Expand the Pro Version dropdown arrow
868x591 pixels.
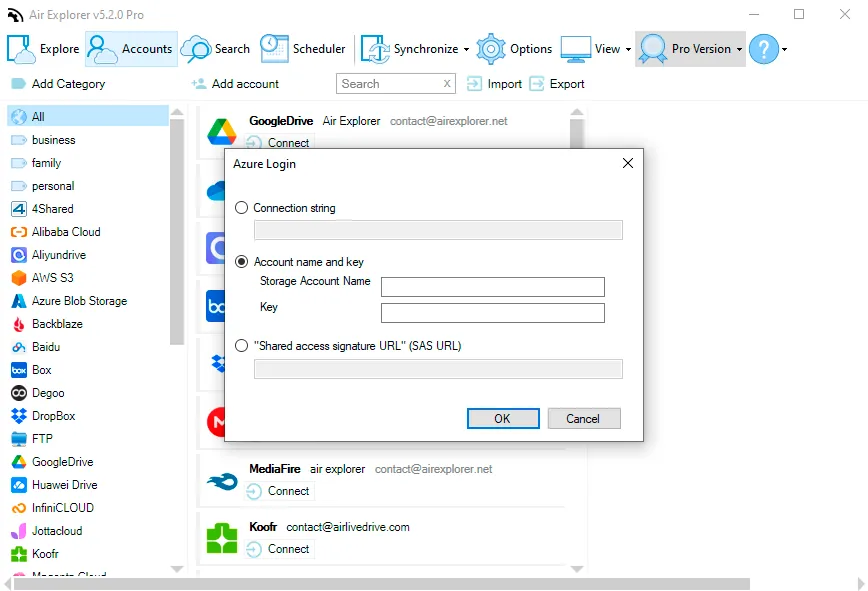739,49
